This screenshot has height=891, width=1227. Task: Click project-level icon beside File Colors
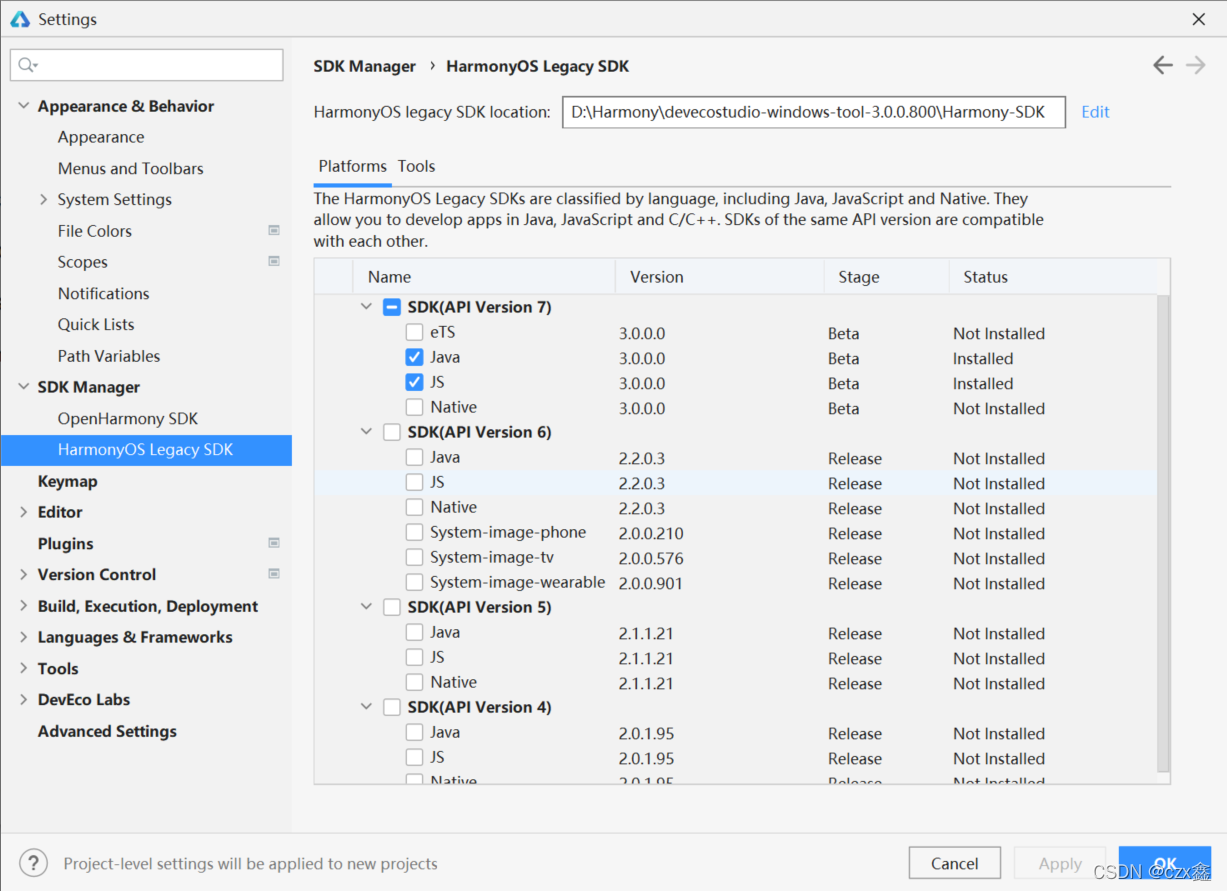pos(274,230)
